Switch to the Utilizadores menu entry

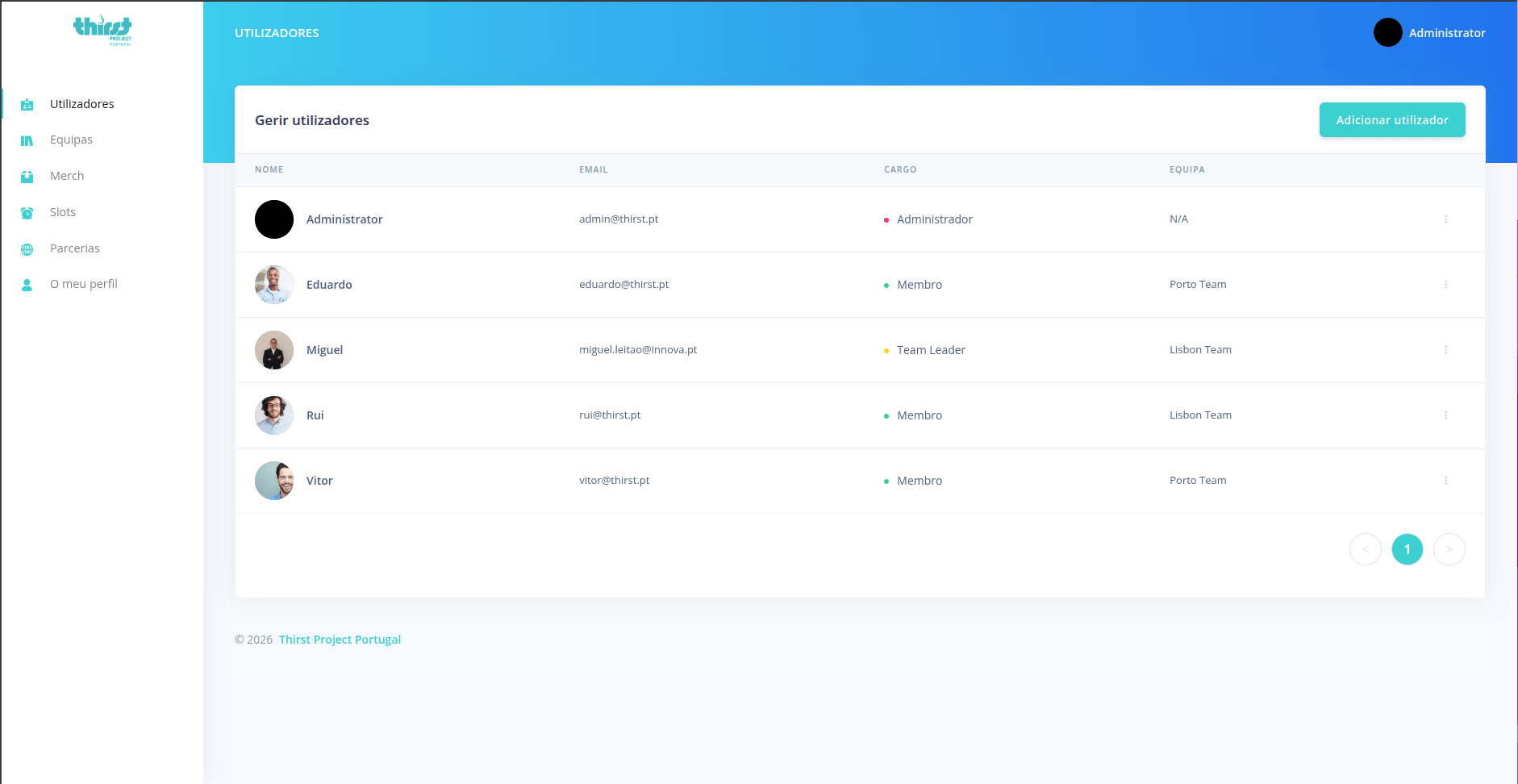pos(81,103)
